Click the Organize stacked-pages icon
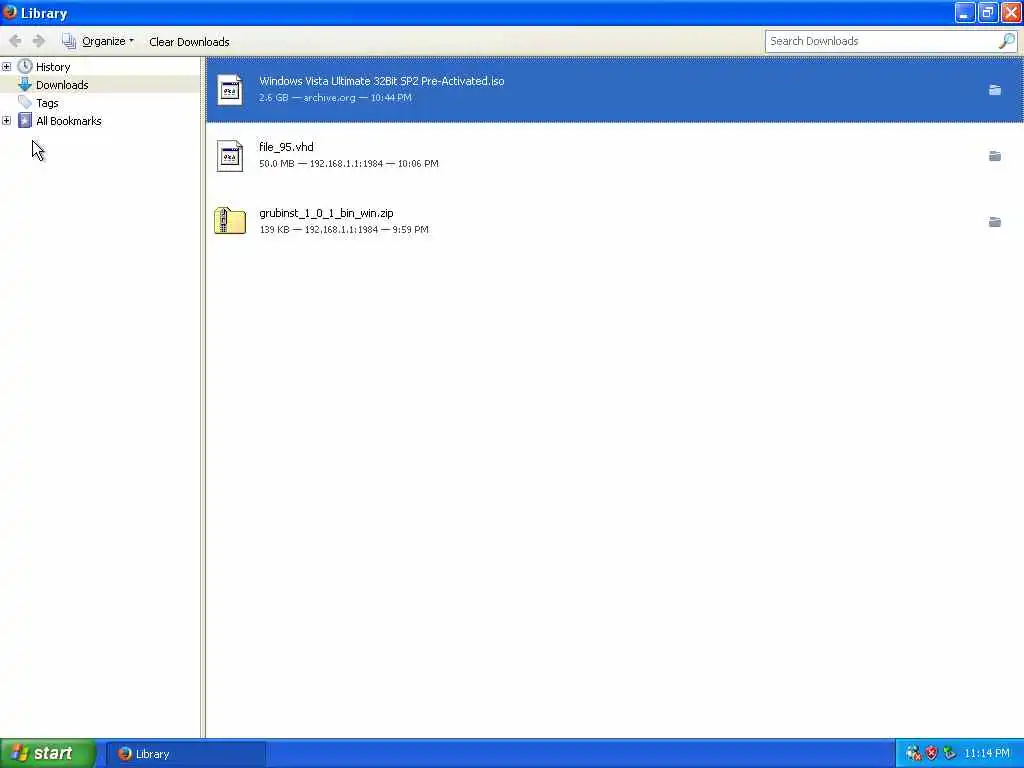The width and height of the screenshot is (1024, 768). [x=69, y=41]
